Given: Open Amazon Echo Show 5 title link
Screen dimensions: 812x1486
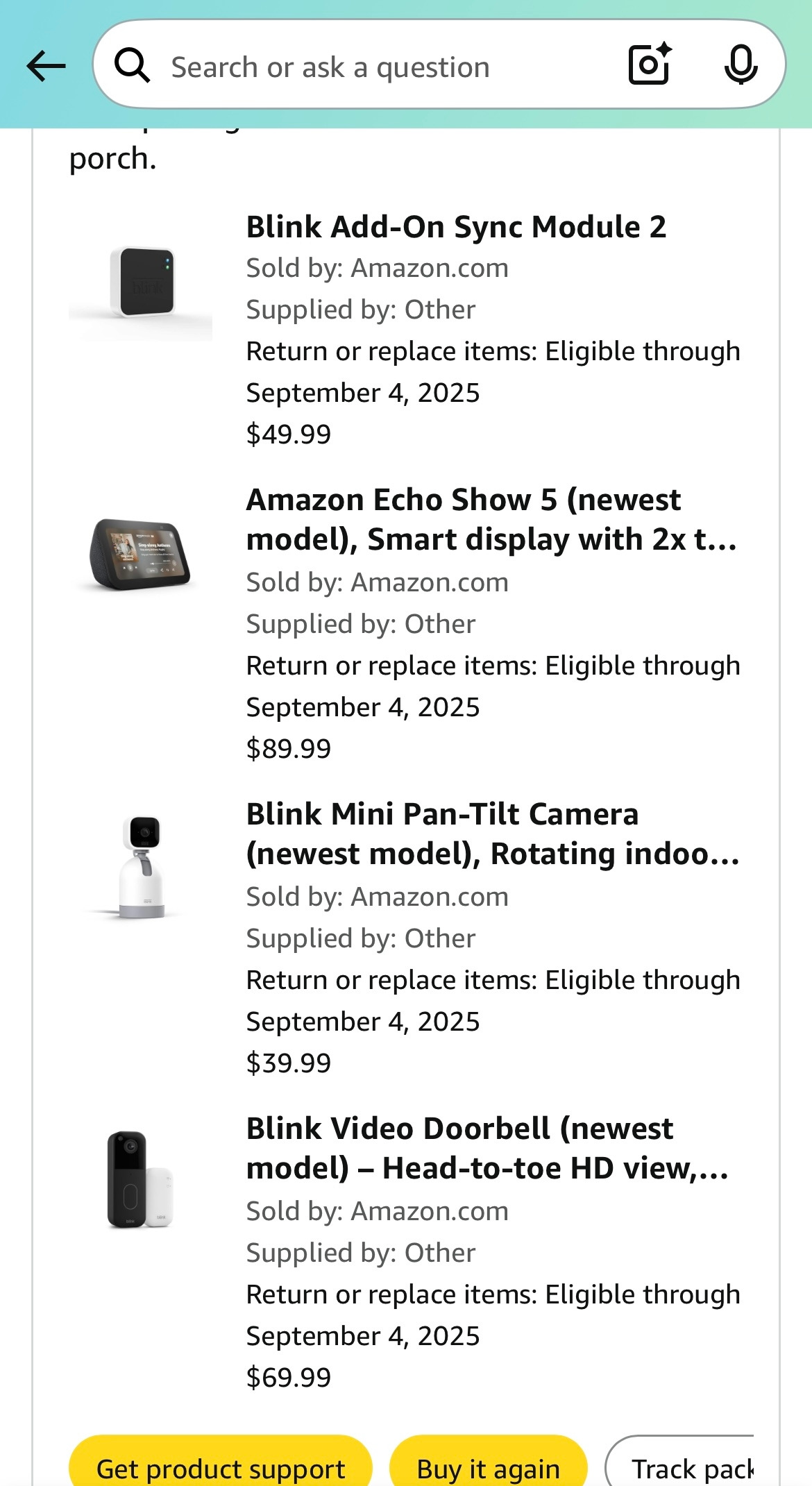Looking at the screenshot, I should (x=491, y=519).
